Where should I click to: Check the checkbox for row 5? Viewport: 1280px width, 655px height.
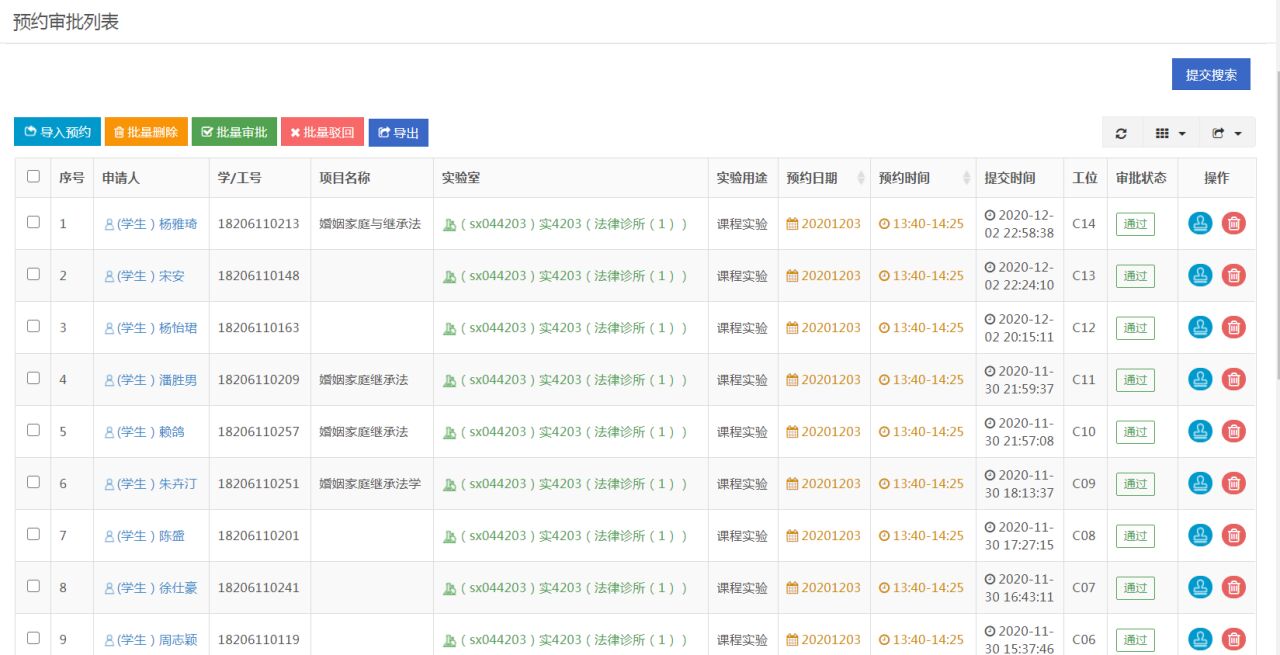tap(33, 431)
